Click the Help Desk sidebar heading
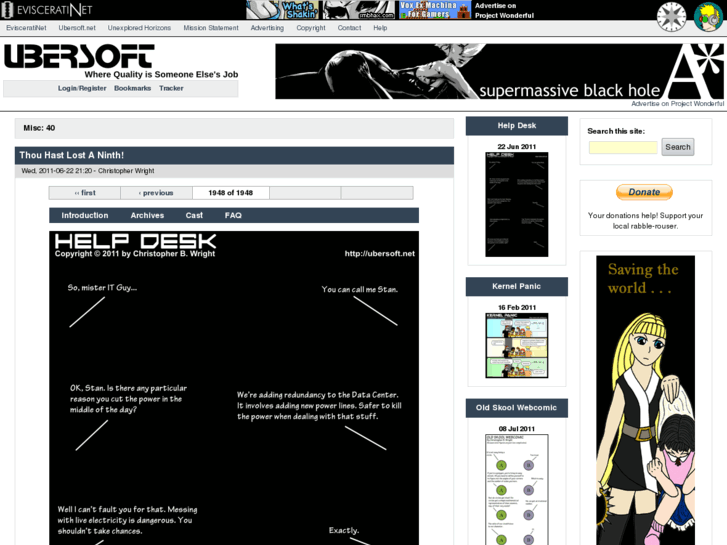The width and height of the screenshot is (727, 545). tap(517, 126)
